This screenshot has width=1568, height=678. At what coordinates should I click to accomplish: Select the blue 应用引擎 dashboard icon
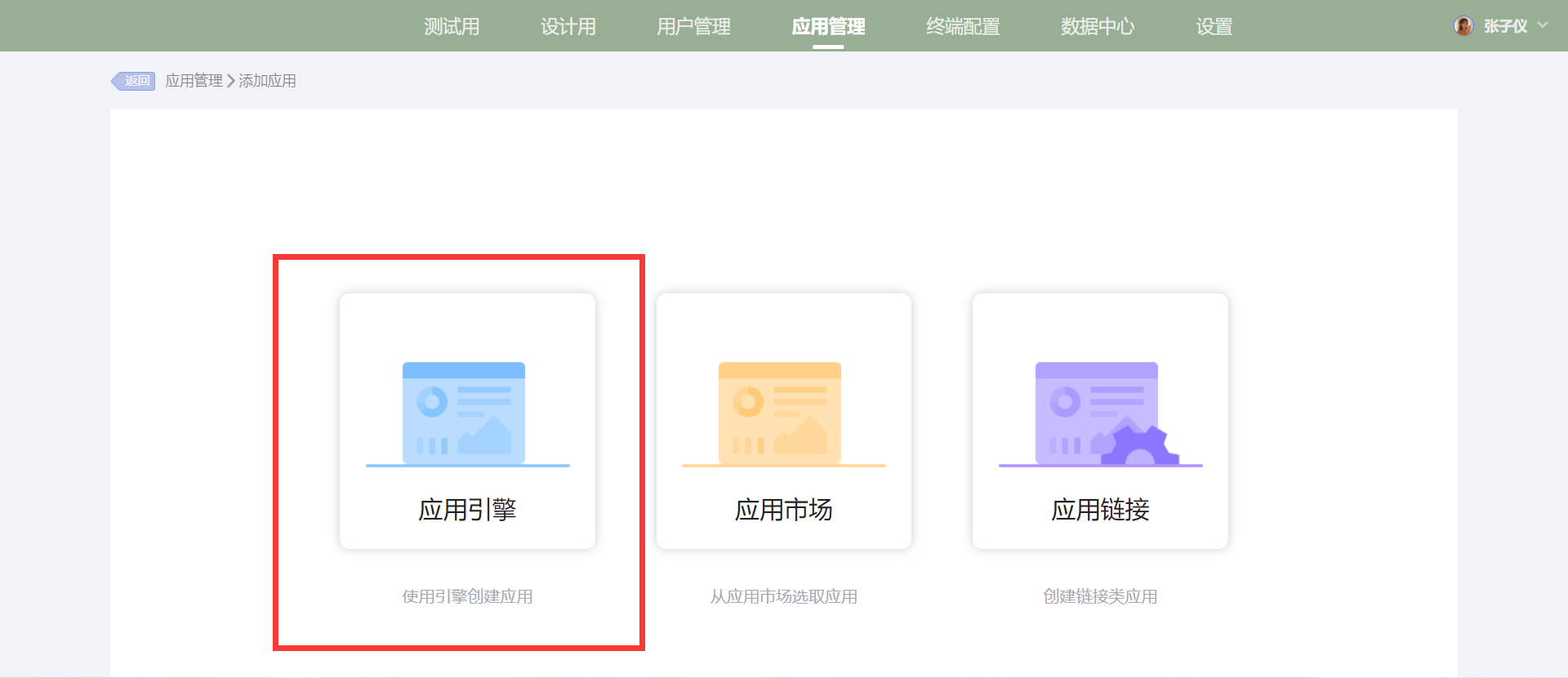click(x=467, y=414)
